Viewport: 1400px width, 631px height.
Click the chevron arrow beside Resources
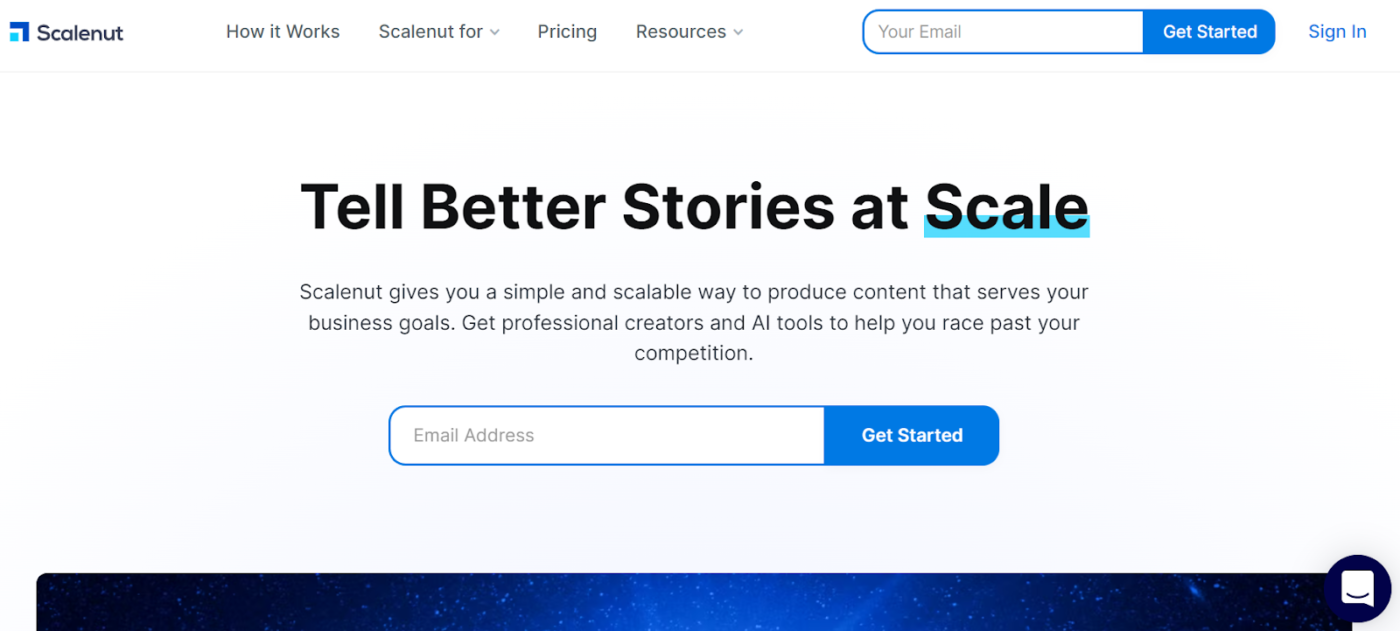point(738,33)
